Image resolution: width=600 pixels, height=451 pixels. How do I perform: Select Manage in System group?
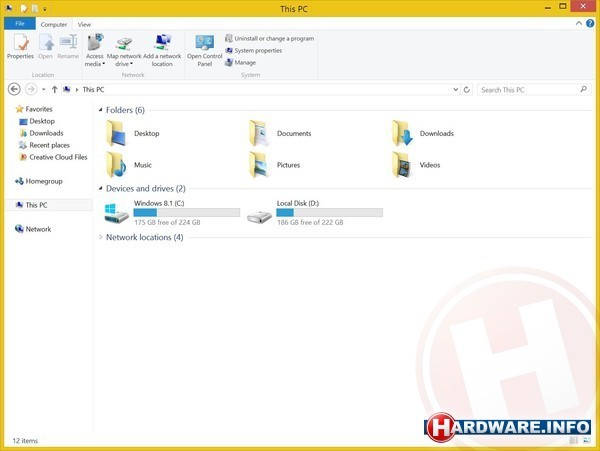(241, 62)
